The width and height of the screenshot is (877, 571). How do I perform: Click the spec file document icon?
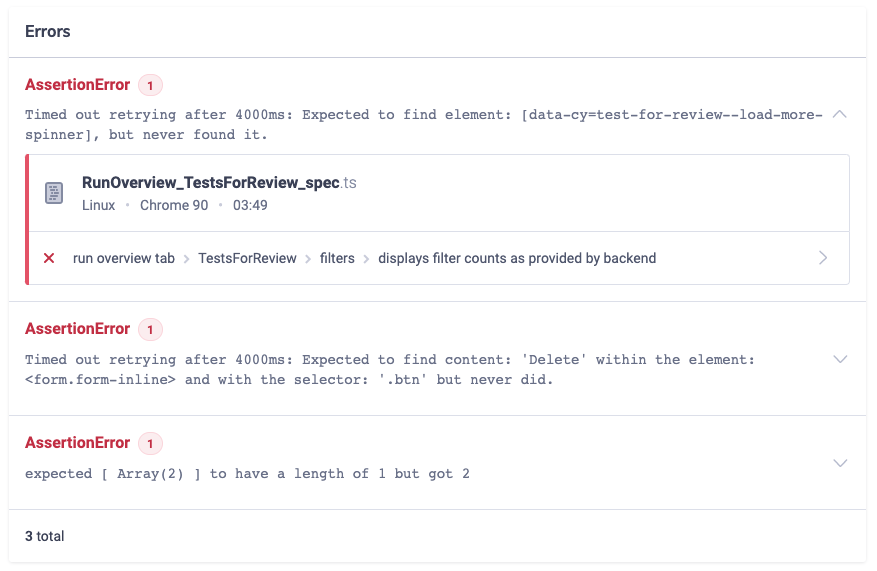click(55, 193)
